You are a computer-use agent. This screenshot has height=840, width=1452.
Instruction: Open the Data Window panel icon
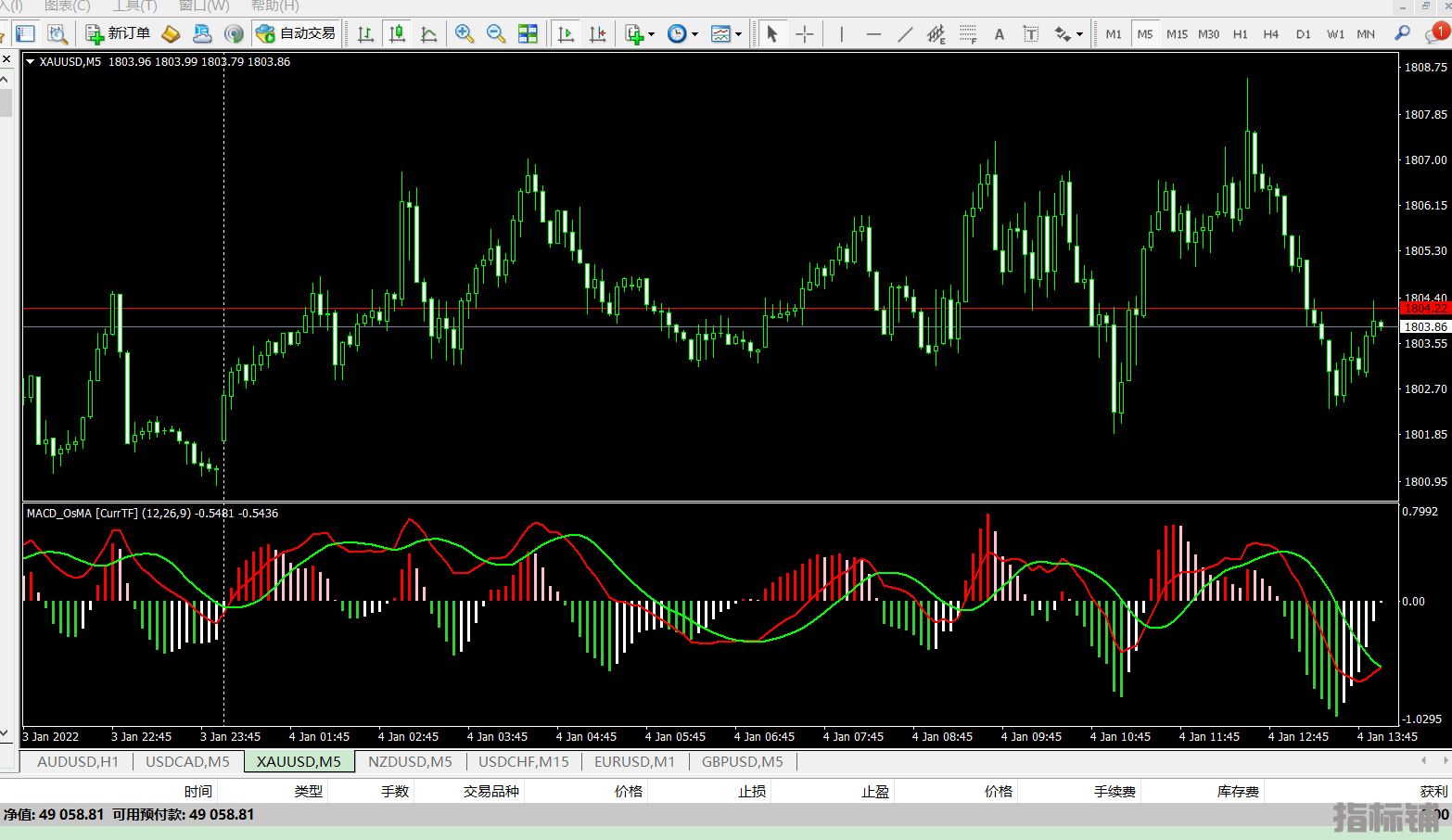pyautogui.click(x=26, y=34)
